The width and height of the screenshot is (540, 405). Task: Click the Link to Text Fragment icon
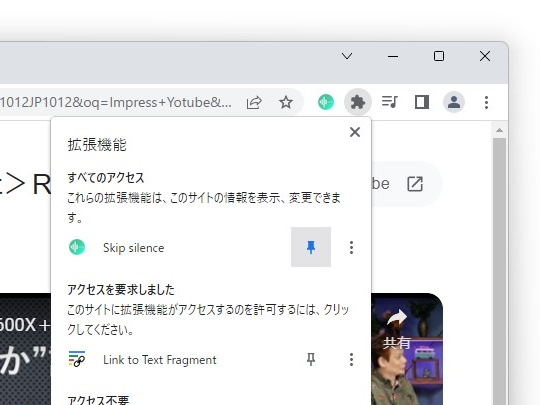tap(77, 359)
